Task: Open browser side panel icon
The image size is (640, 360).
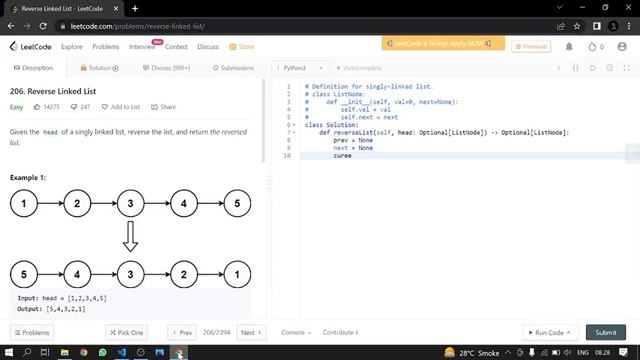Action: point(597,26)
